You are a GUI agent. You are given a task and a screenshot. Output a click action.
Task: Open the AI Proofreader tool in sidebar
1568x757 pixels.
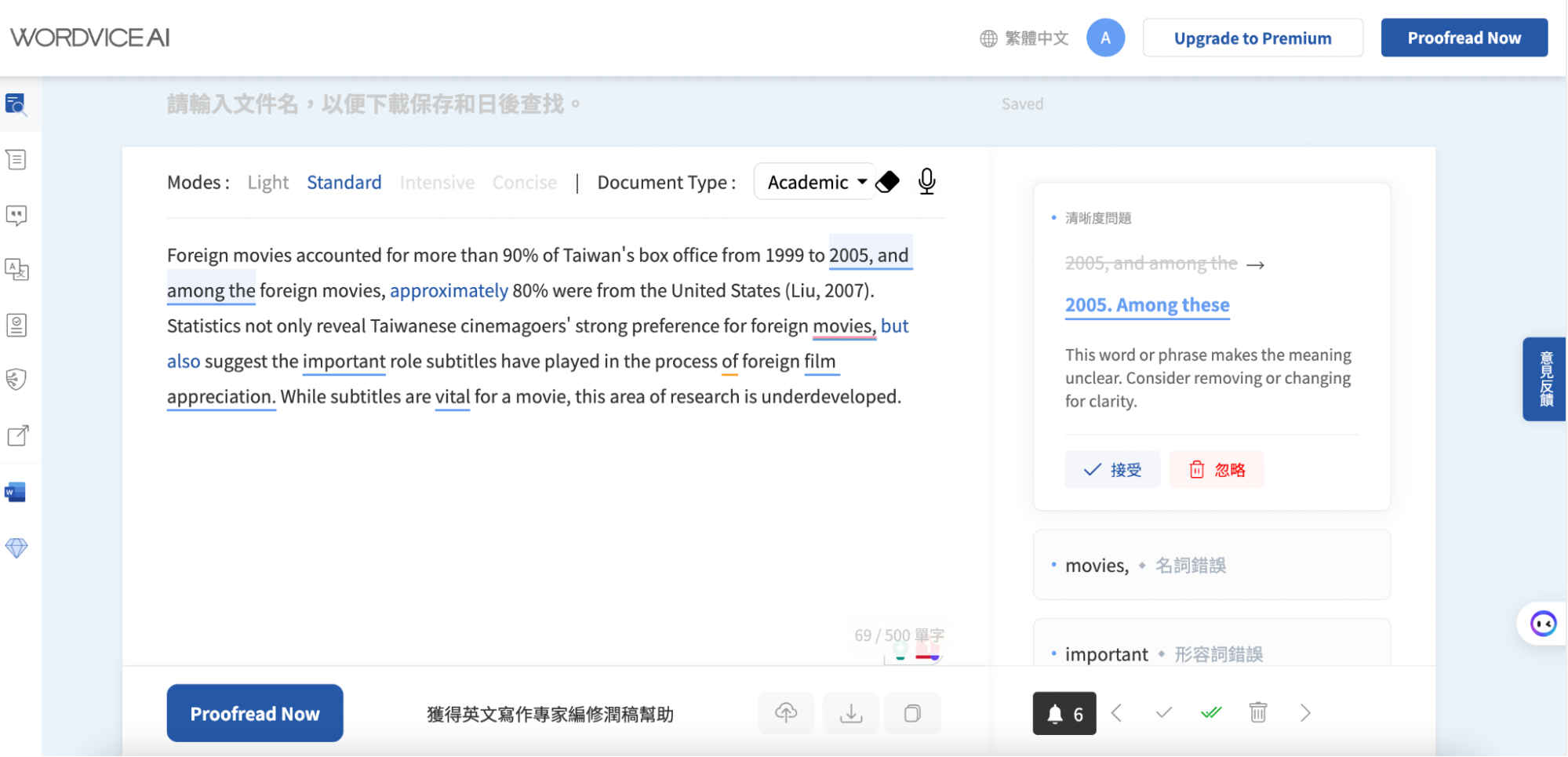click(17, 104)
